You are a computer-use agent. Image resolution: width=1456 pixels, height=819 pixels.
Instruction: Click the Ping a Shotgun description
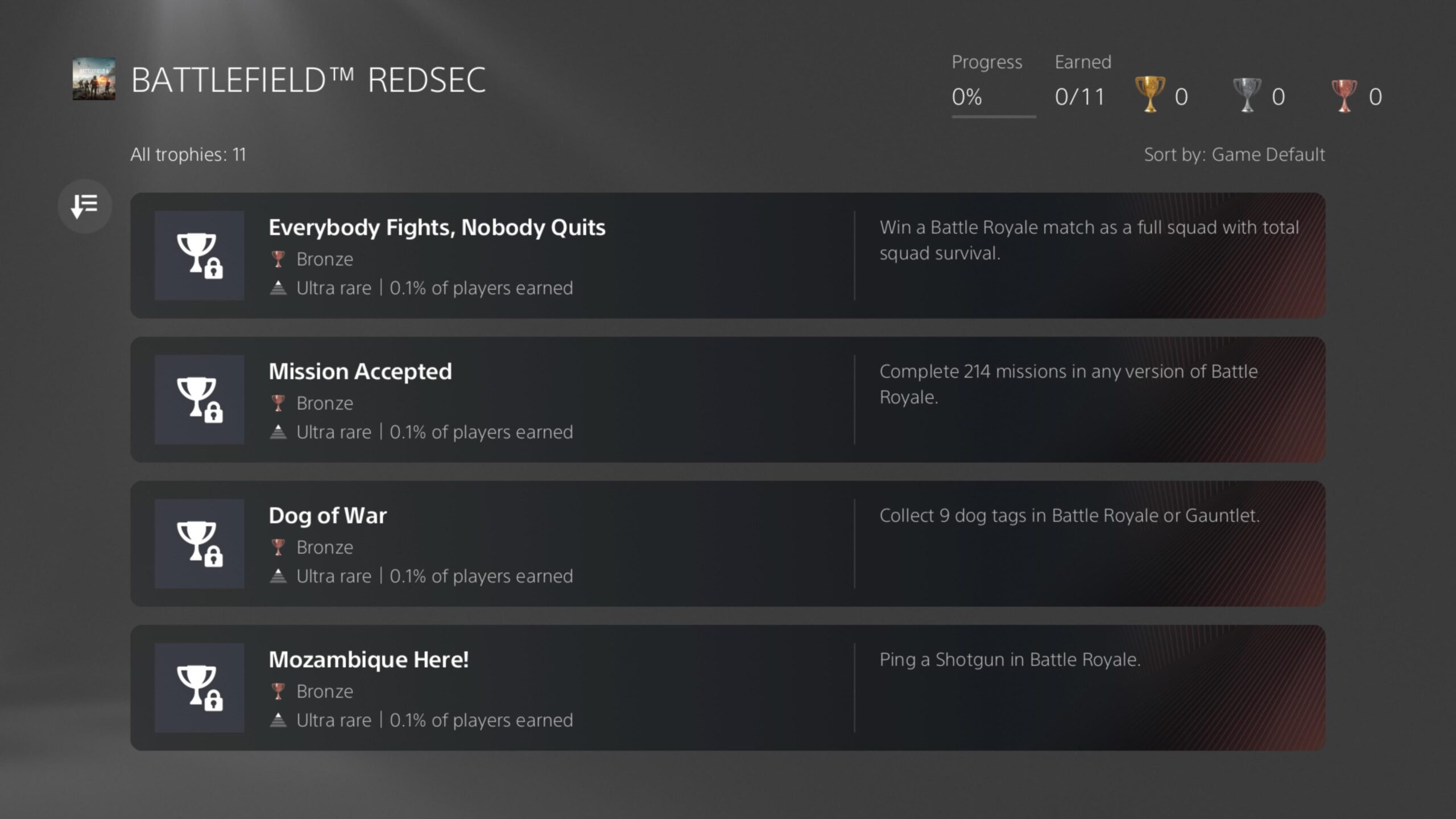pos(1010,660)
